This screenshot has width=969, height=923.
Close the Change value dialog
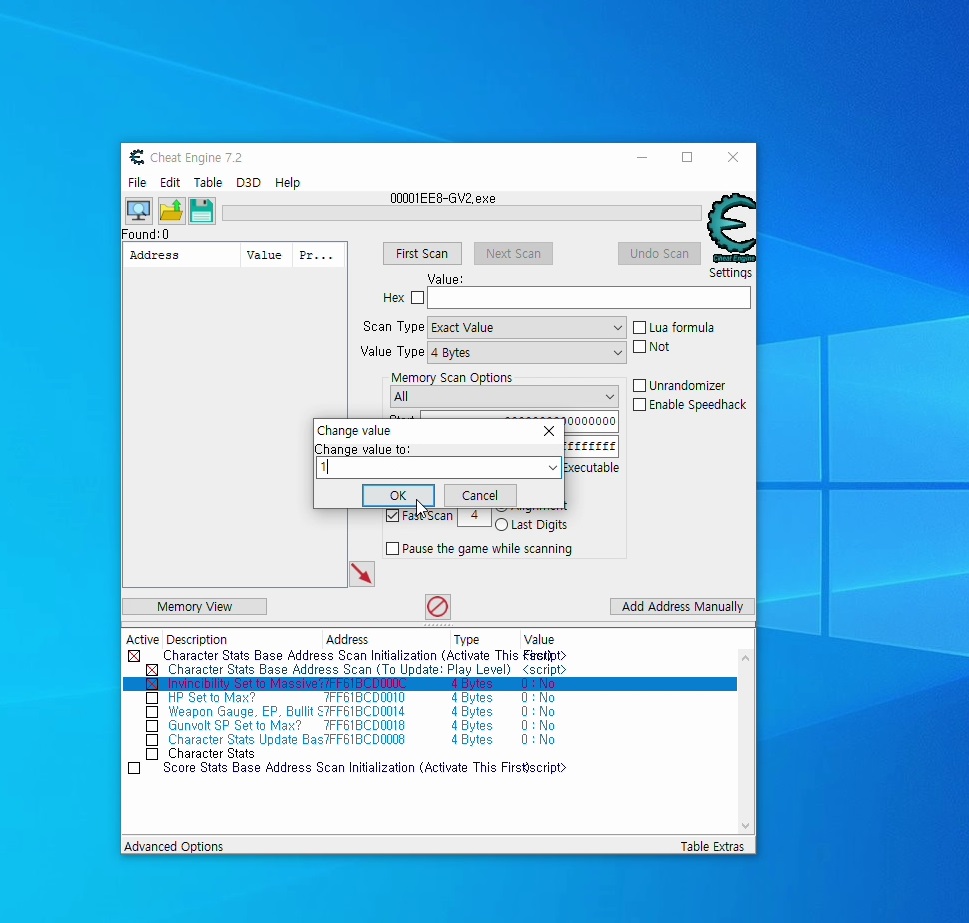pyautogui.click(x=549, y=431)
